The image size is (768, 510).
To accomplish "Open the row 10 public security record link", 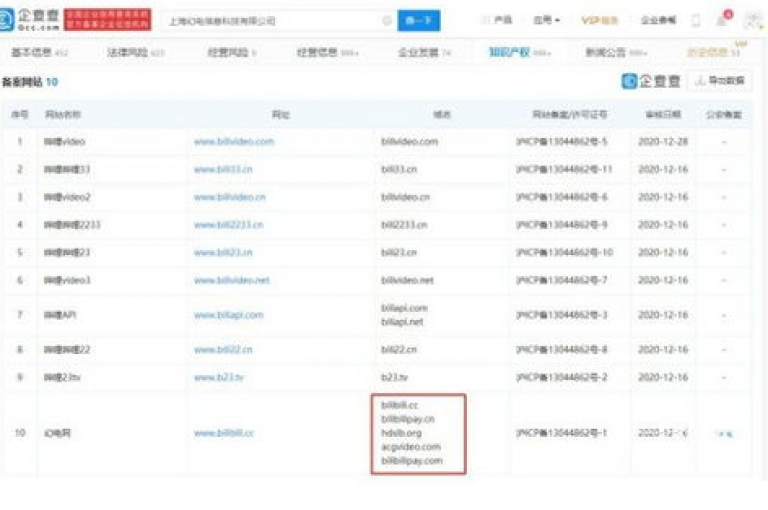I will click(x=724, y=434).
